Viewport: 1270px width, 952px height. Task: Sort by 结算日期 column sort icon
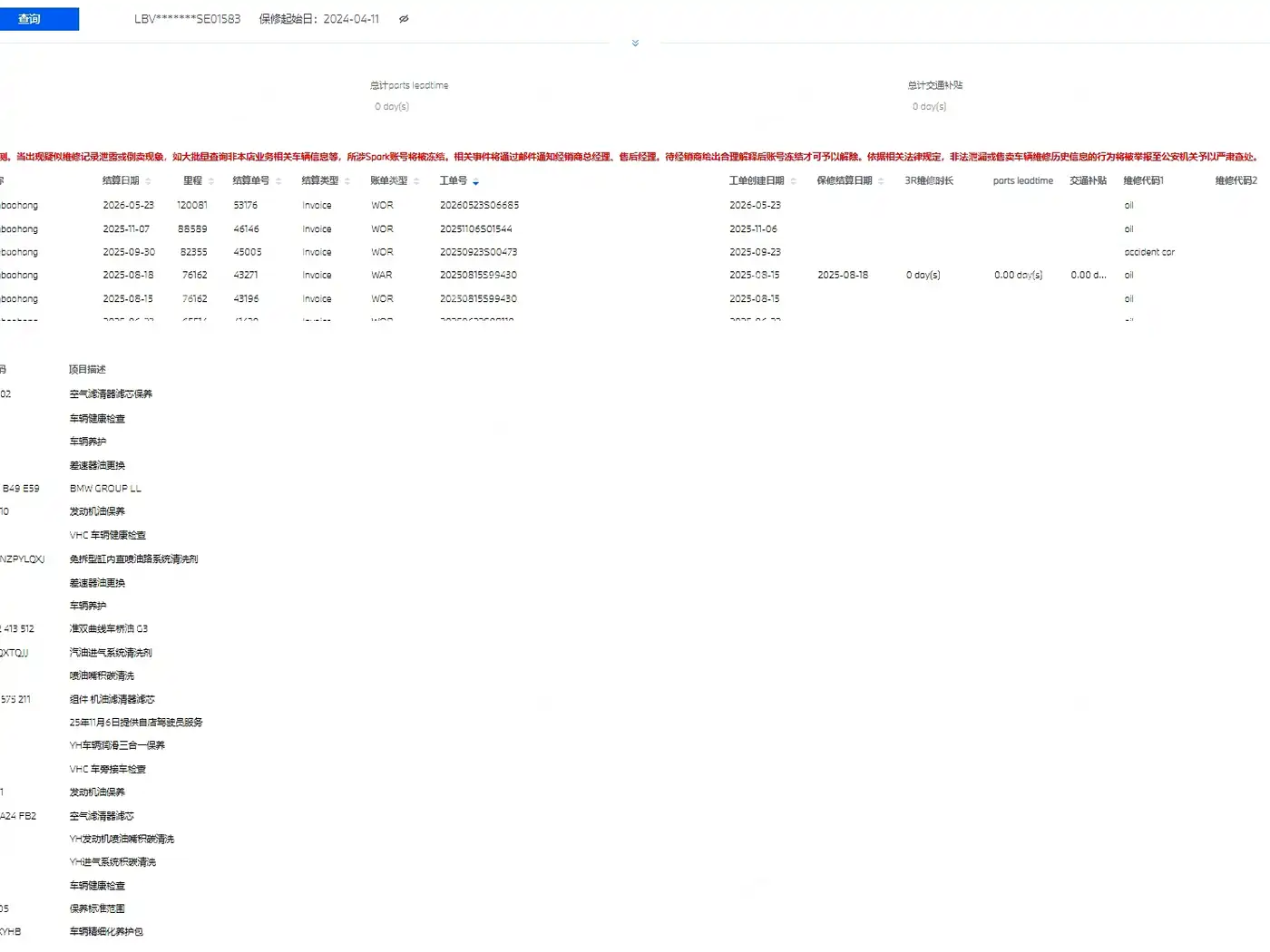click(x=149, y=181)
